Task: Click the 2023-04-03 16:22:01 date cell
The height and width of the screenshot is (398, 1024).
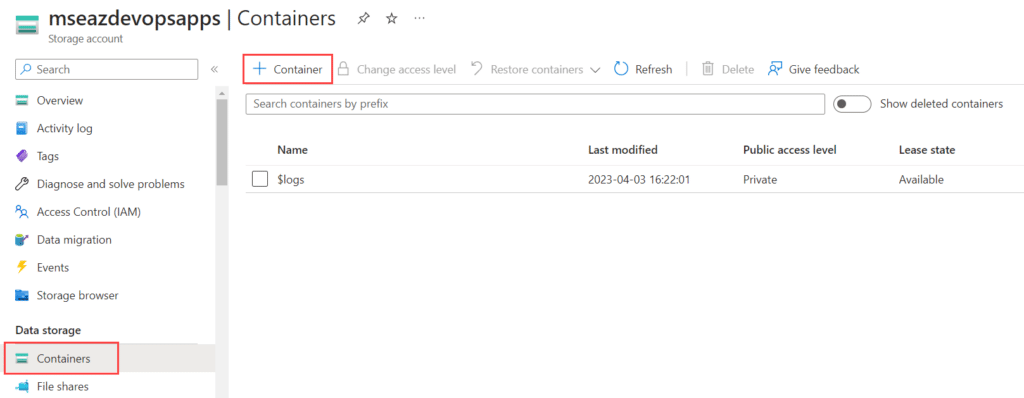Action: [639, 180]
